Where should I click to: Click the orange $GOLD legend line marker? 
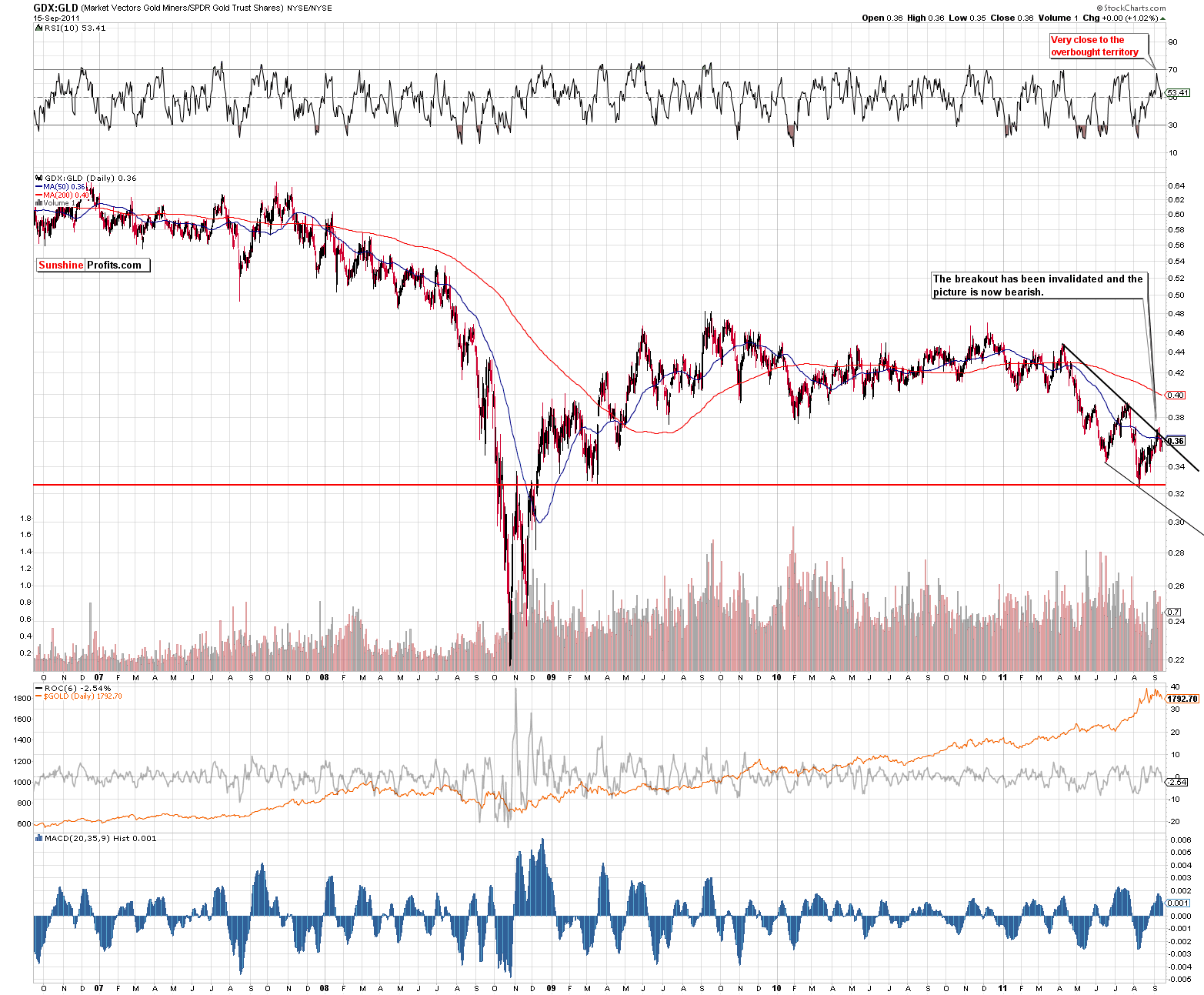pos(38,696)
